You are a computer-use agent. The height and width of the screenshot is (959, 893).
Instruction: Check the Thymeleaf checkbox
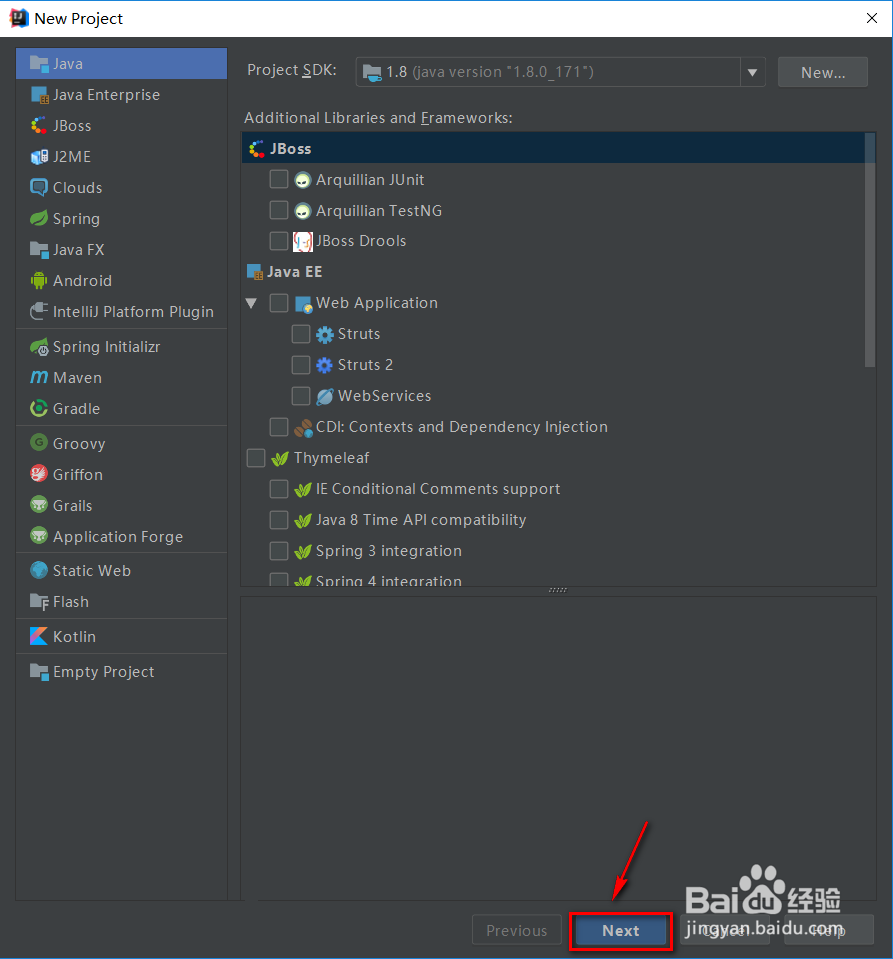[x=256, y=458]
